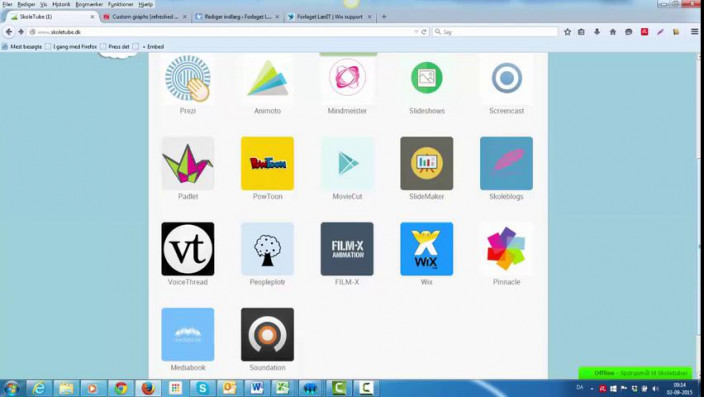The height and width of the screenshot is (397, 704).
Task: Click the I gang med Firefox bookmark
Action: [71, 46]
